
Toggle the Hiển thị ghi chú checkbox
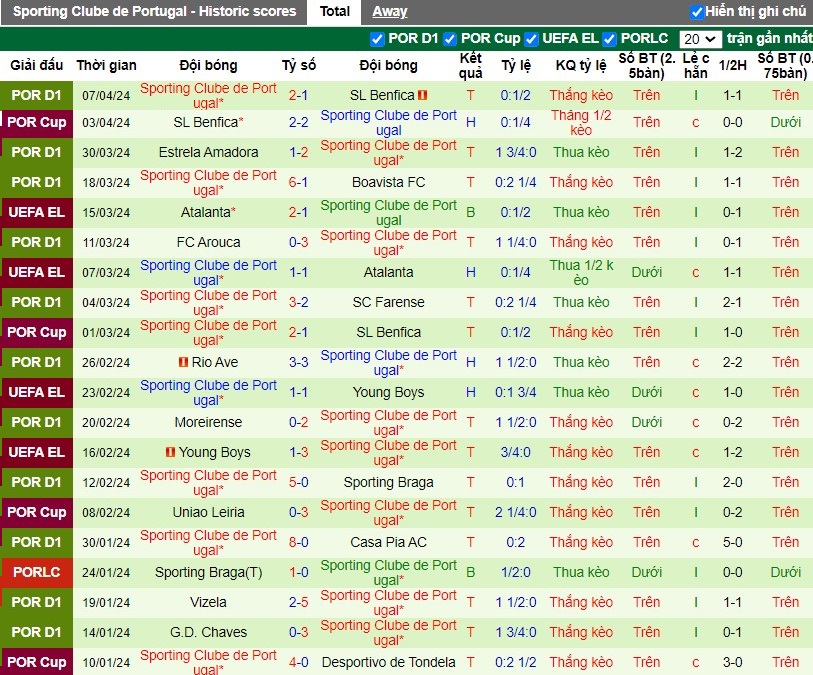point(697,11)
